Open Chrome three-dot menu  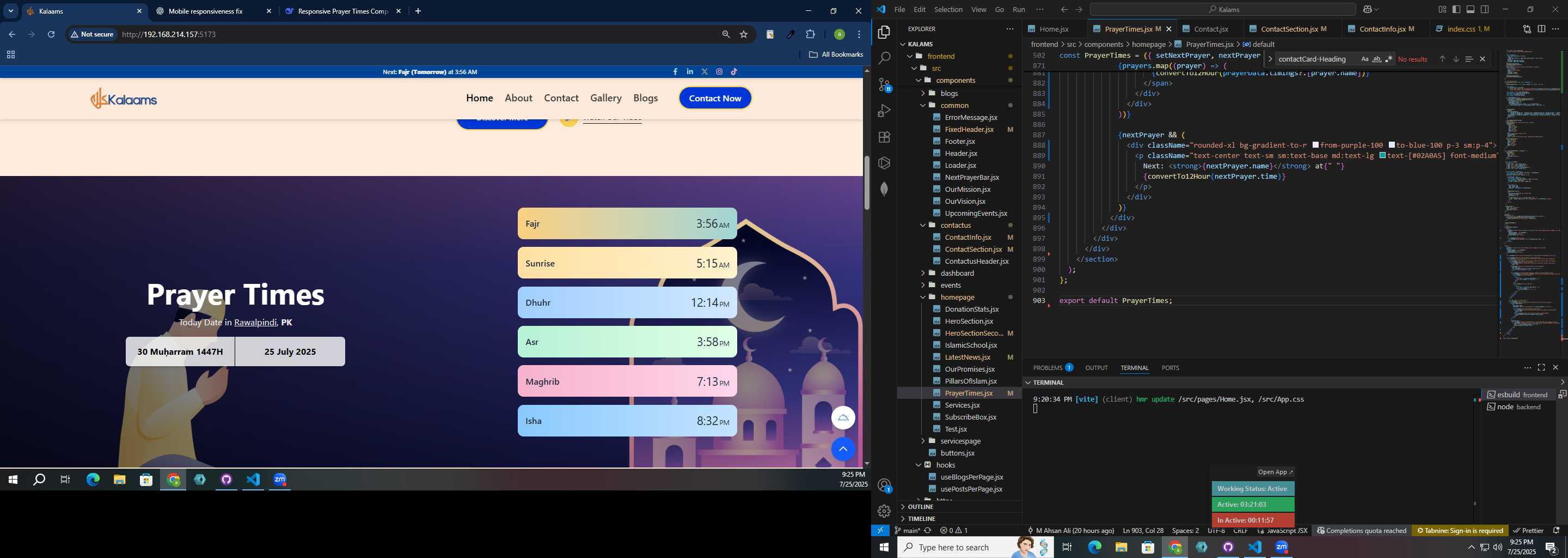click(x=860, y=35)
